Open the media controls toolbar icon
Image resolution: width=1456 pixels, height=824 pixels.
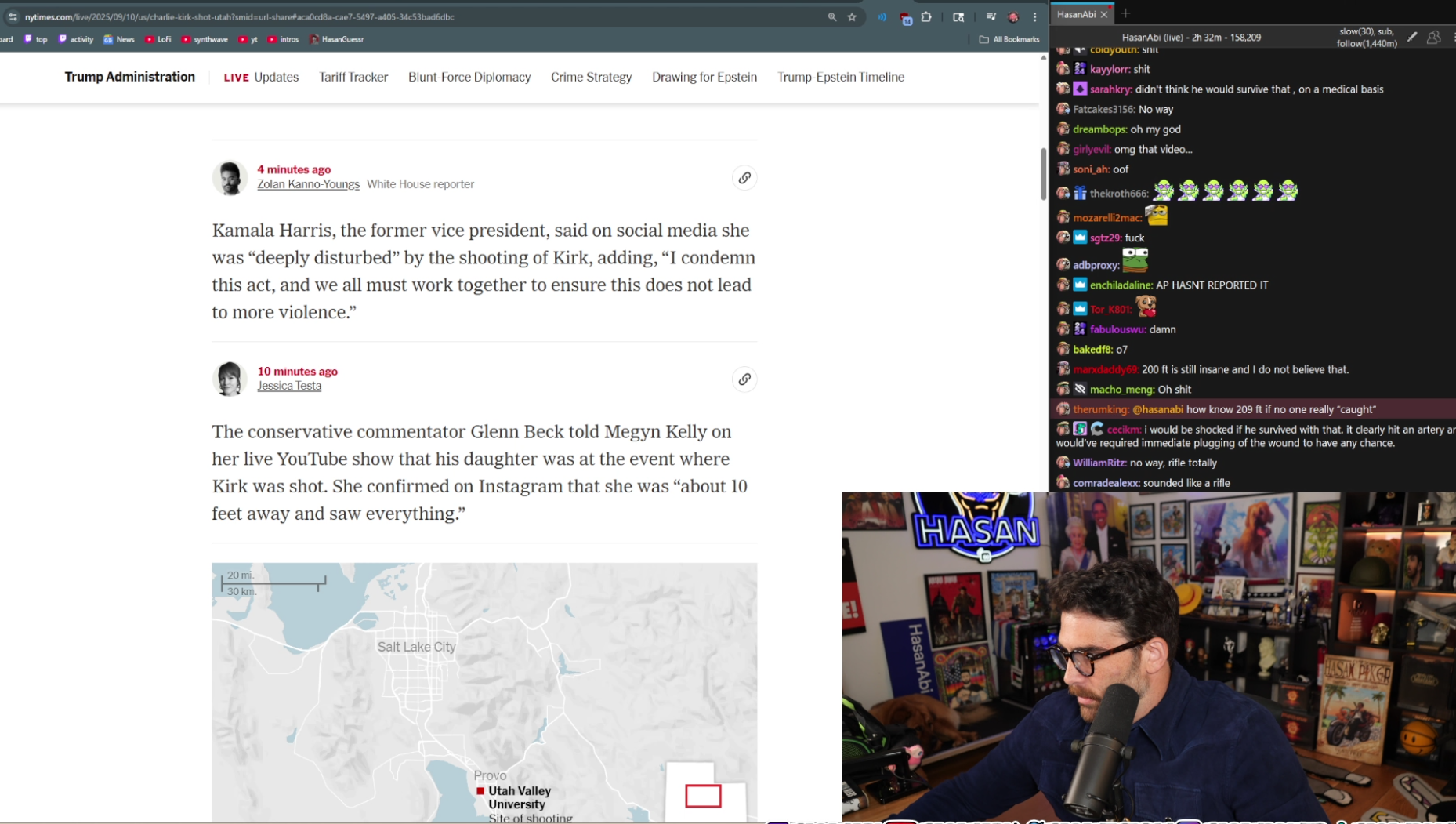(991, 16)
